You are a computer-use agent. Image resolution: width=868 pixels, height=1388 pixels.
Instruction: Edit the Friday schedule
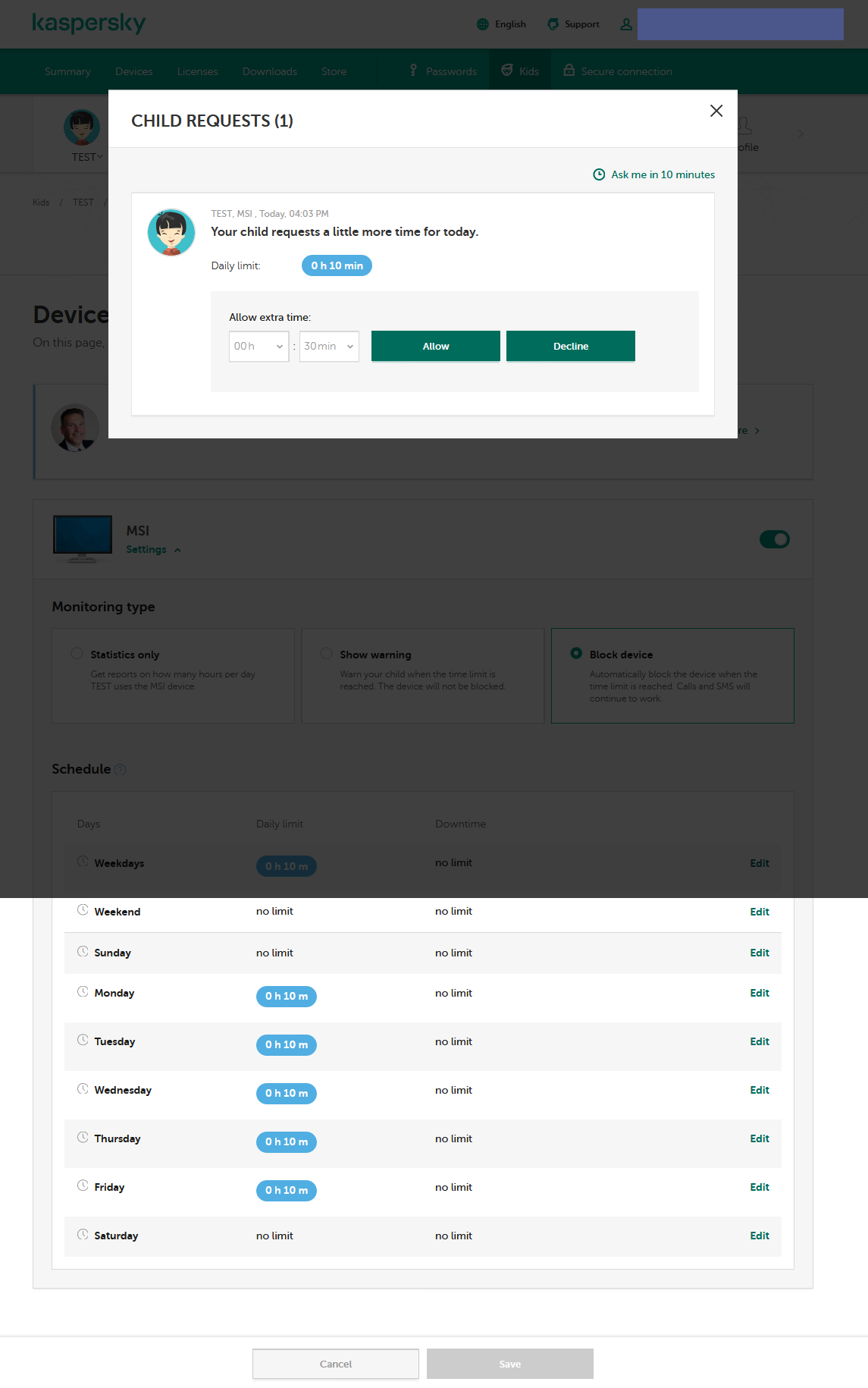pos(760,1187)
